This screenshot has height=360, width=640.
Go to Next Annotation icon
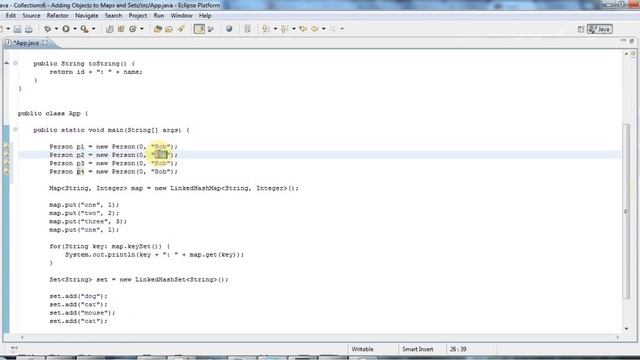(266, 29)
